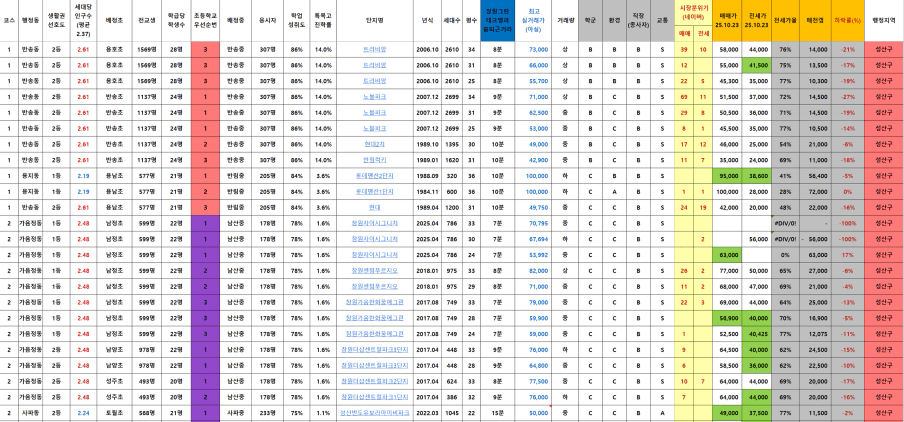
Task: Select the 하락율(%) header cell
Action: click(x=849, y=19)
